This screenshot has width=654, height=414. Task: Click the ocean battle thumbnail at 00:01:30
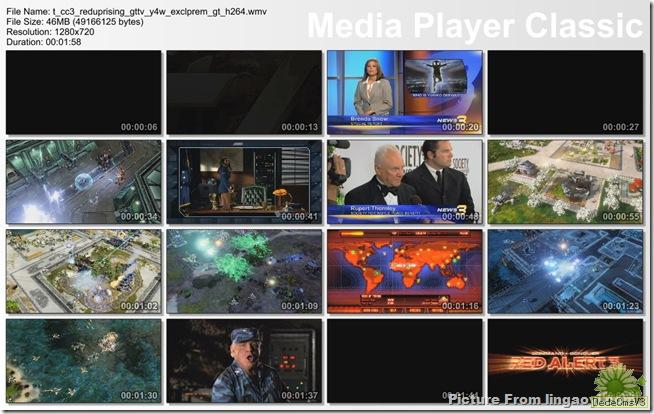click(x=83, y=361)
